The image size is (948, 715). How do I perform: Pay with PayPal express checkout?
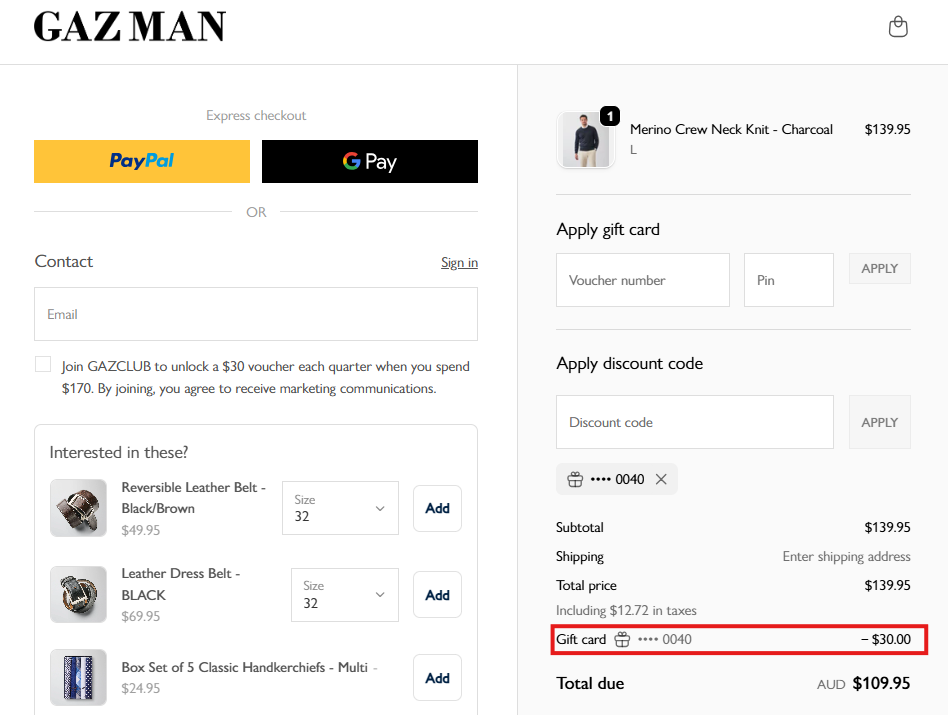point(142,161)
